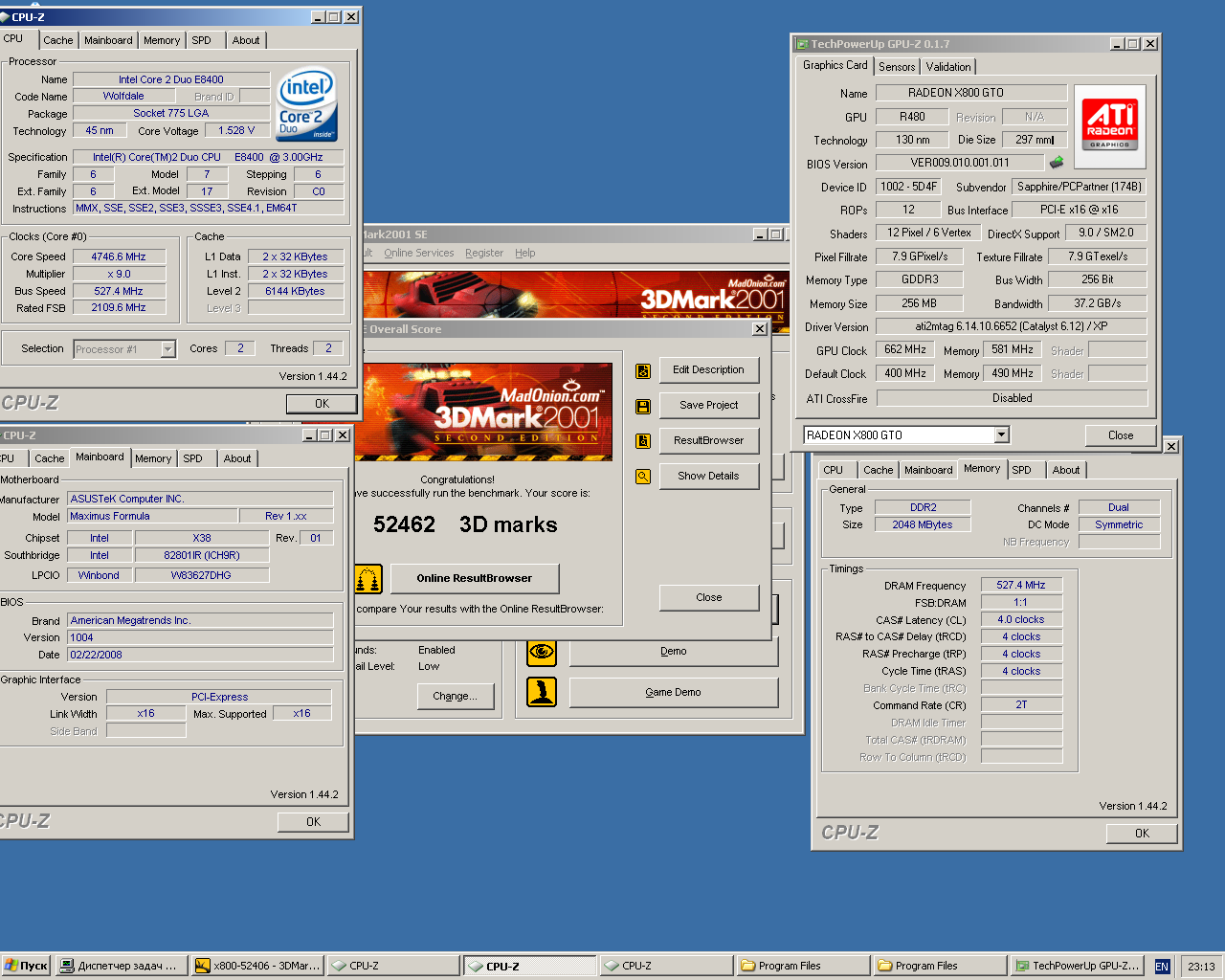This screenshot has width=1225, height=980.
Task: Click the Edit Description notepad icon
Action: (643, 371)
